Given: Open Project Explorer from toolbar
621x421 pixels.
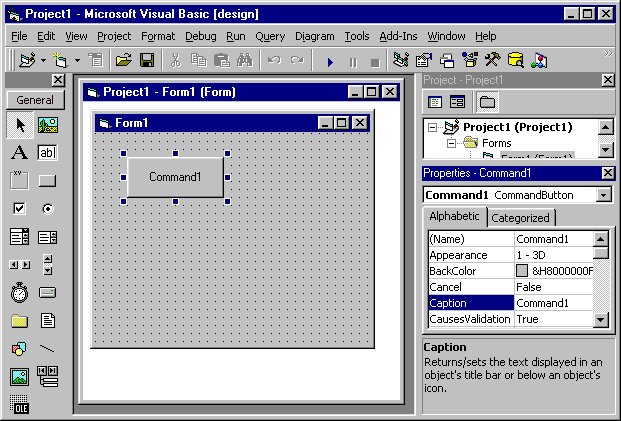Looking at the screenshot, I should (x=400, y=61).
